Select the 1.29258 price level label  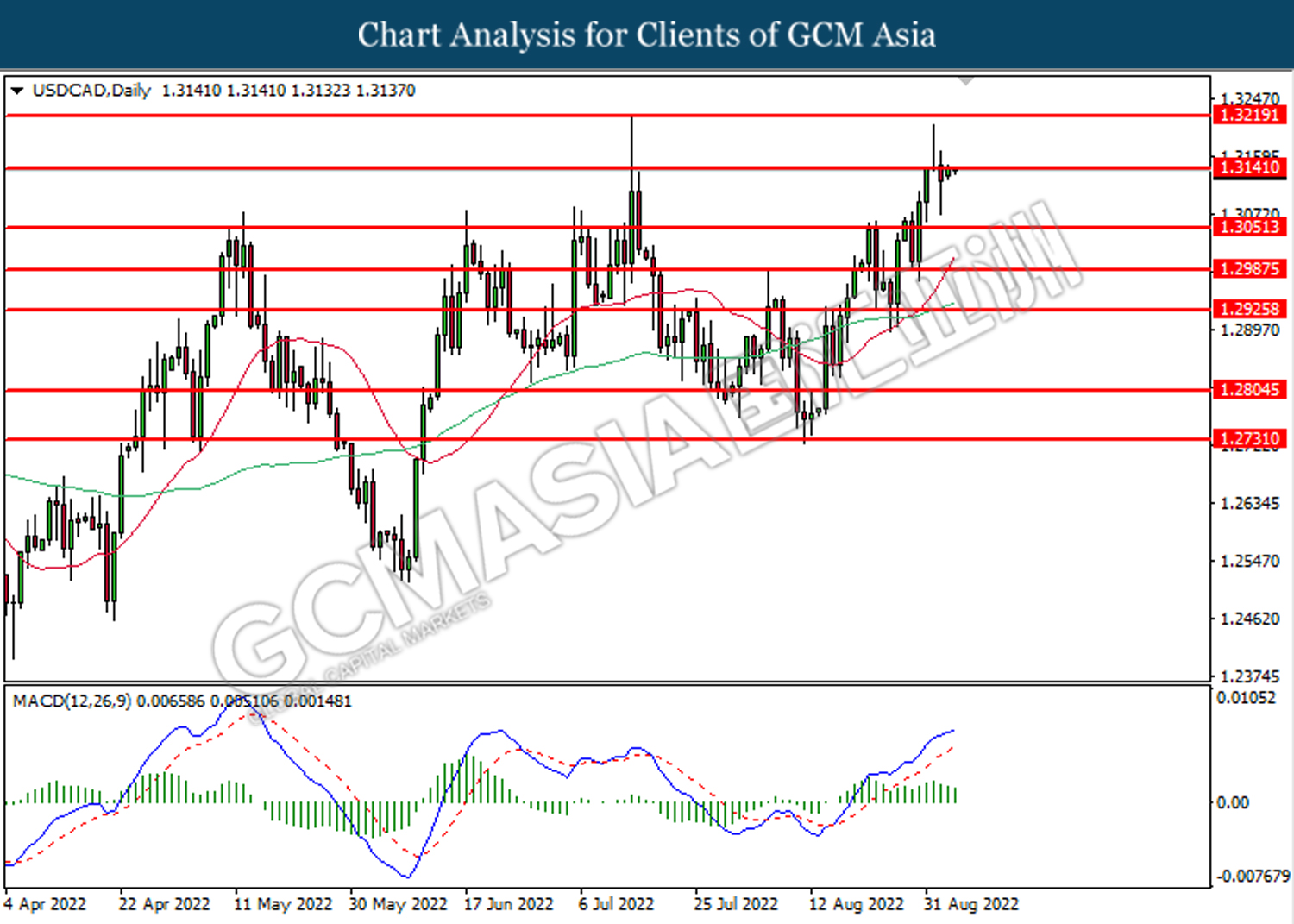[x=1249, y=309]
